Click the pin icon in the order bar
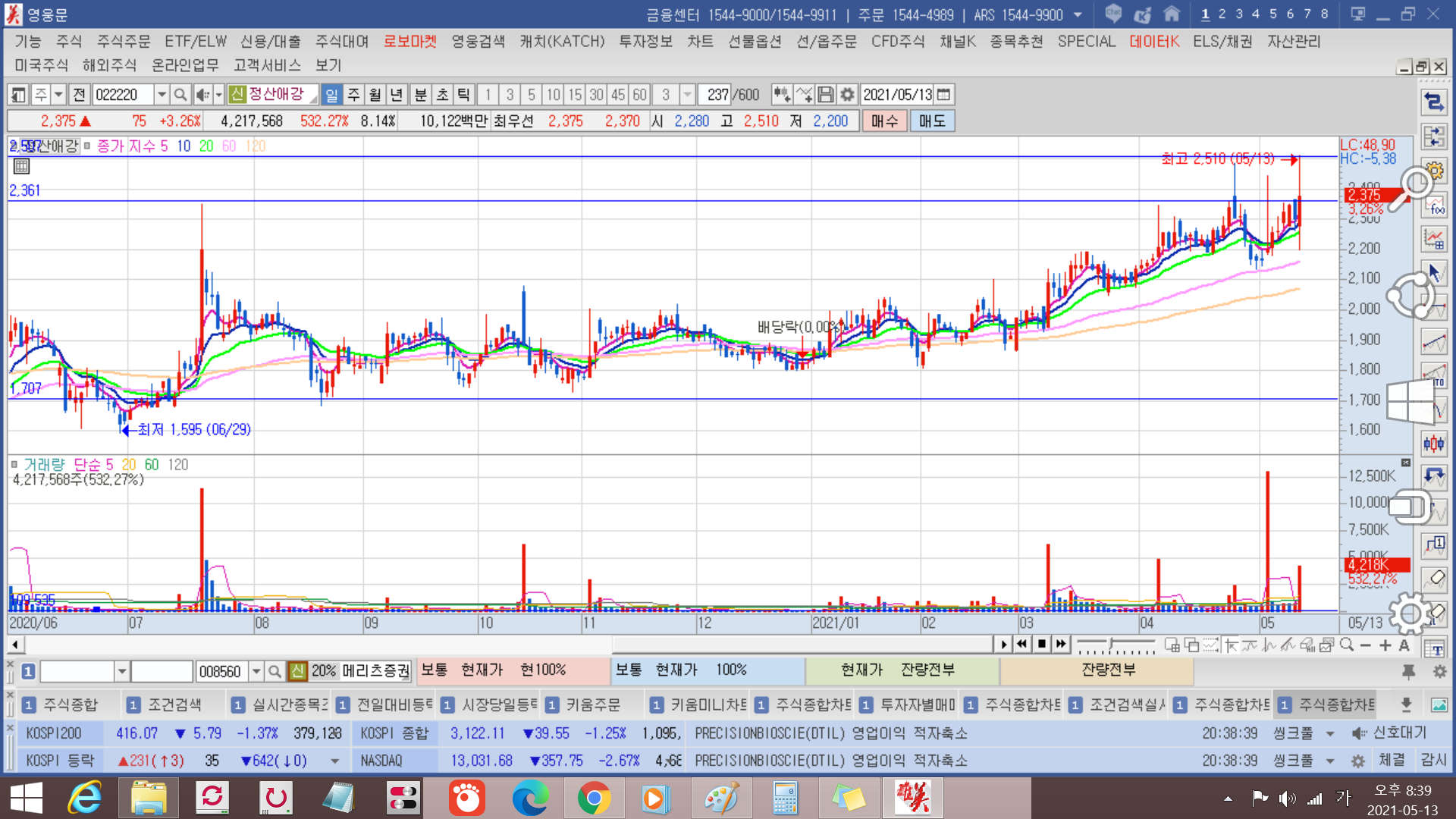The height and width of the screenshot is (819, 1456). 1409,671
